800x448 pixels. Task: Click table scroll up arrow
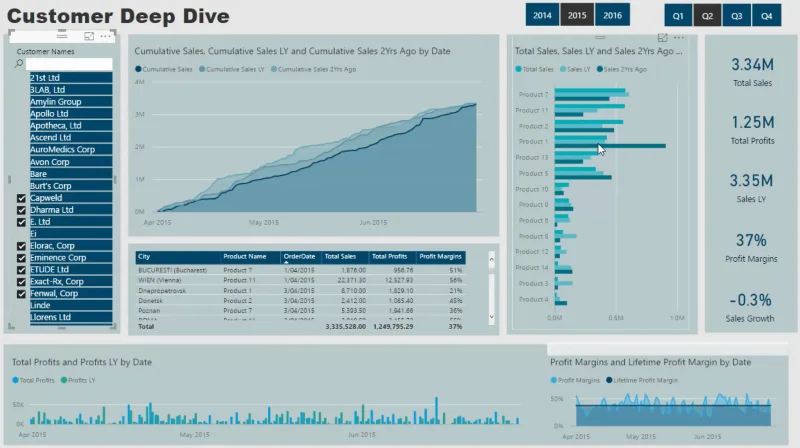491,259
